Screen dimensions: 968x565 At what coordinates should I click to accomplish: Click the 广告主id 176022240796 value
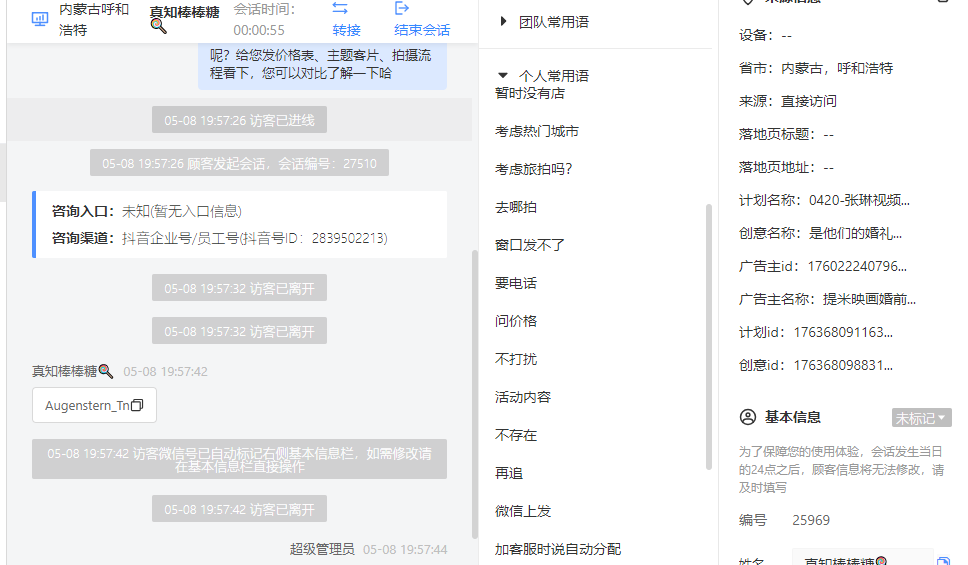tap(857, 266)
